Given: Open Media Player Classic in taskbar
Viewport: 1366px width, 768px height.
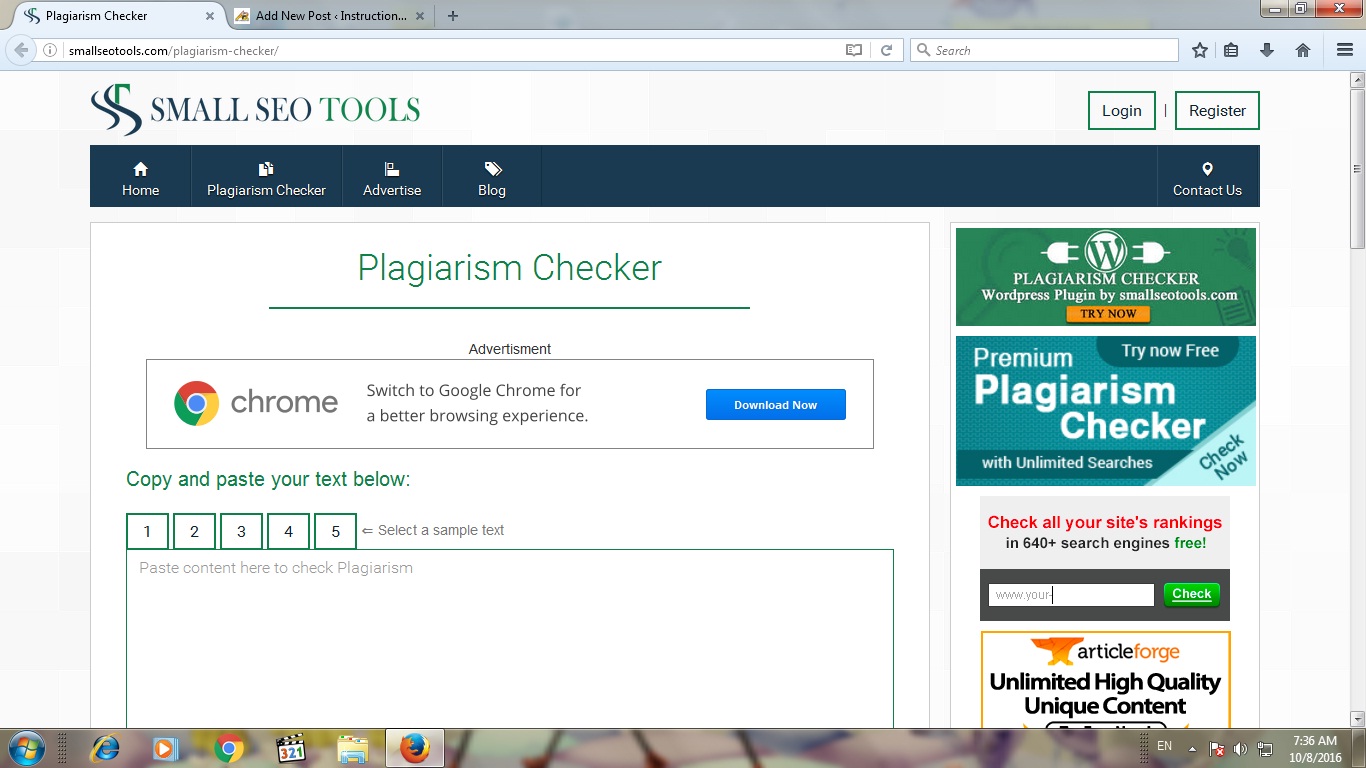Looking at the screenshot, I should 290,748.
